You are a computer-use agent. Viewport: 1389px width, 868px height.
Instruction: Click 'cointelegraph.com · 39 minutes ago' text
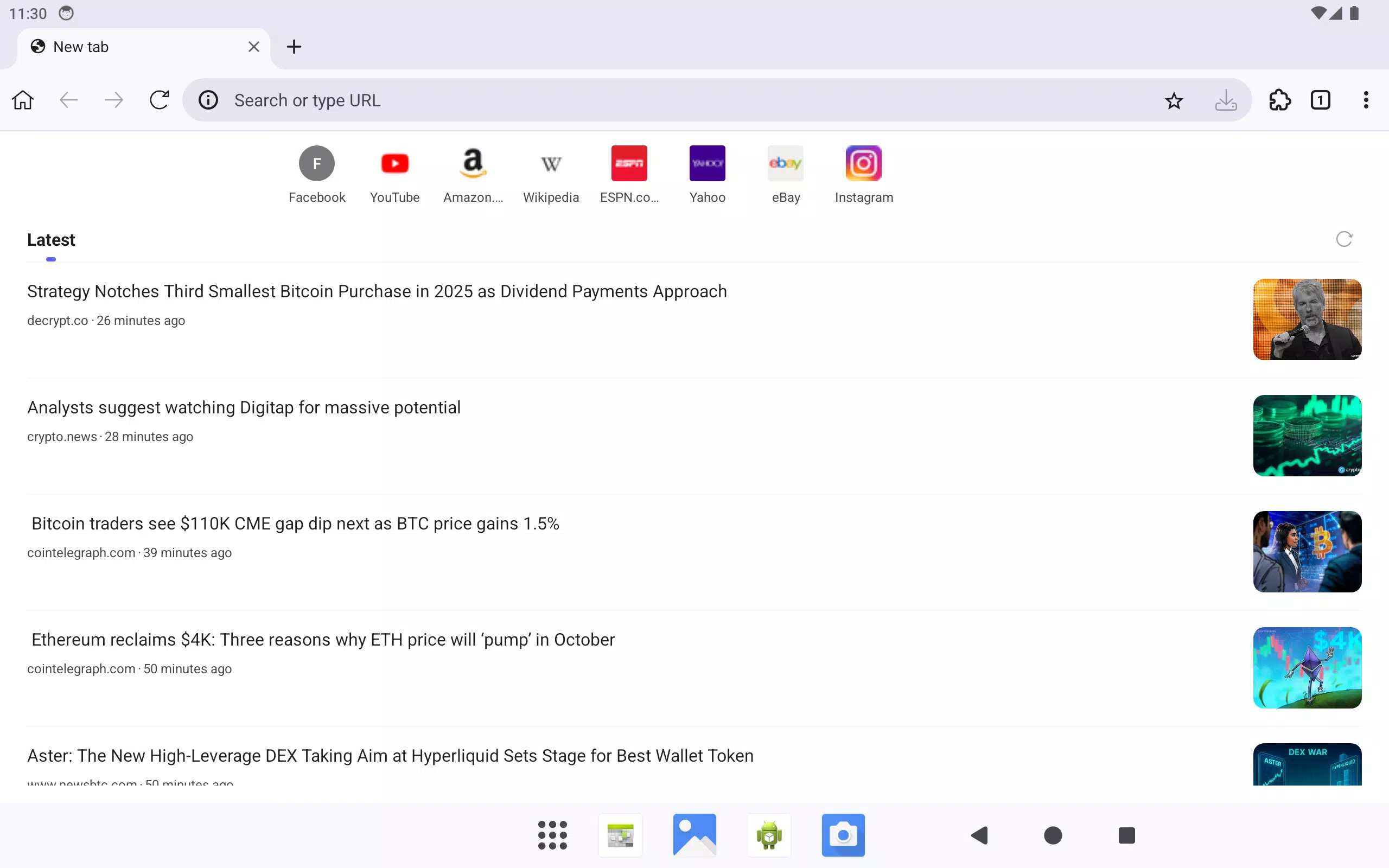pos(130,553)
